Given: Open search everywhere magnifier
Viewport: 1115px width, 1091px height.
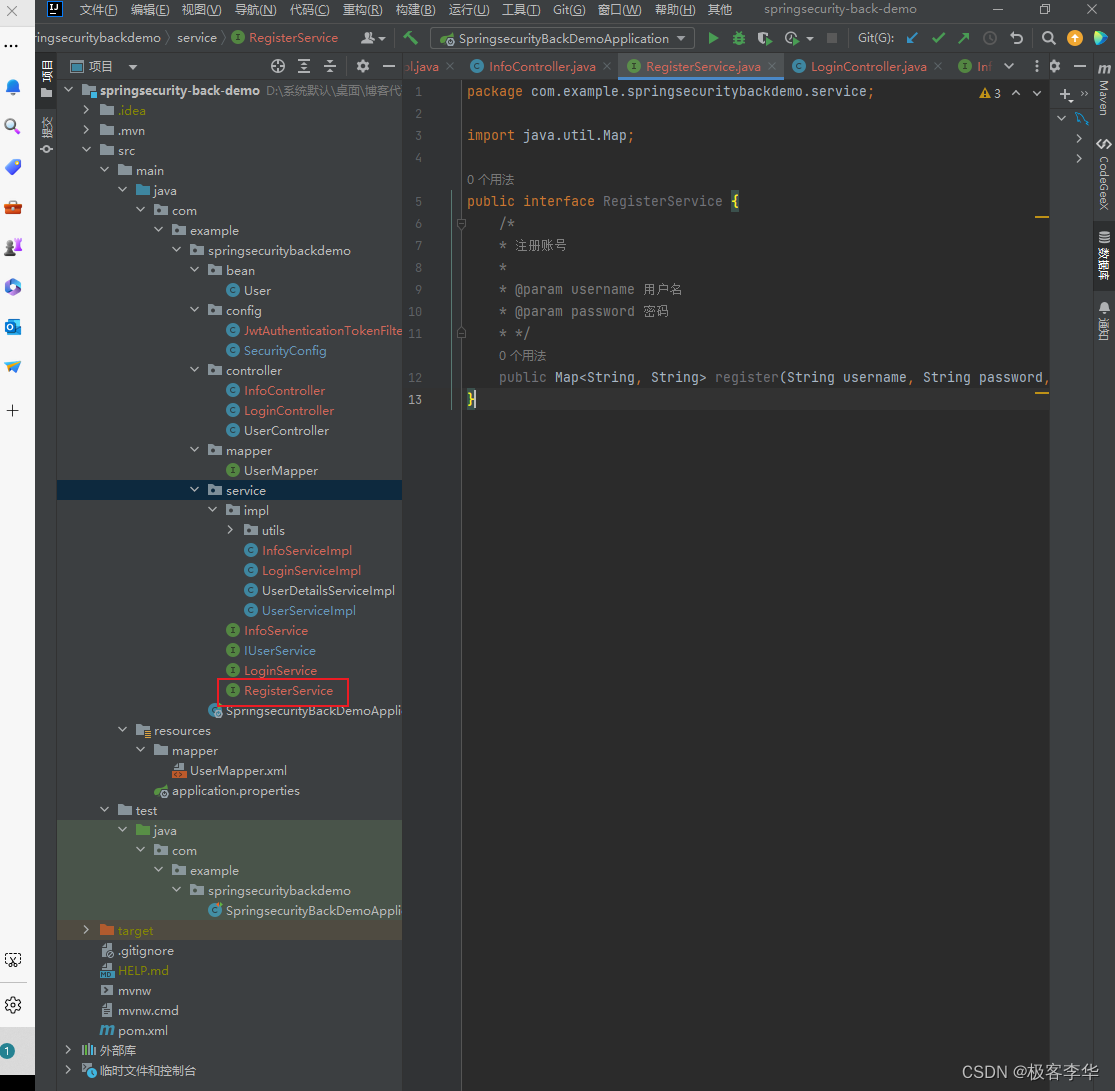Looking at the screenshot, I should point(1048,38).
